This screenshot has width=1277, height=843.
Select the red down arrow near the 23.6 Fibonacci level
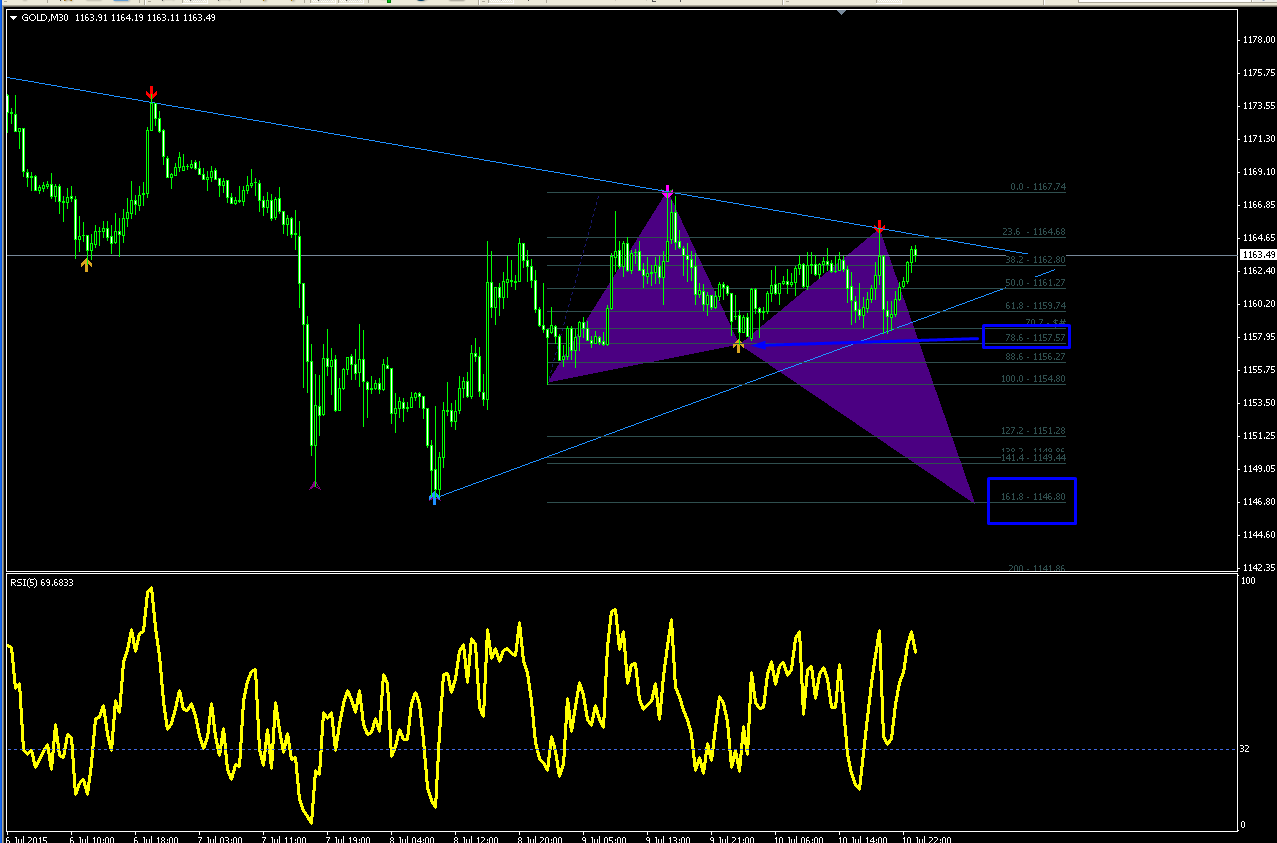click(x=878, y=226)
